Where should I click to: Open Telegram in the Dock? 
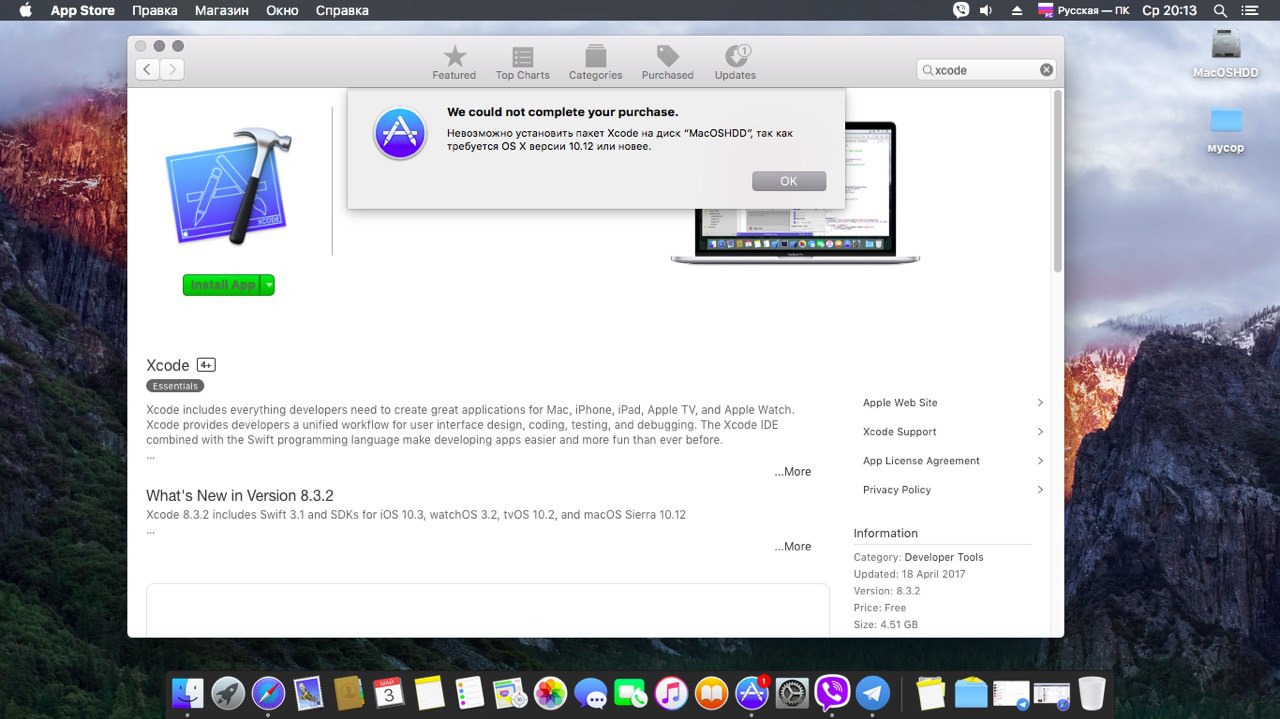coord(873,693)
